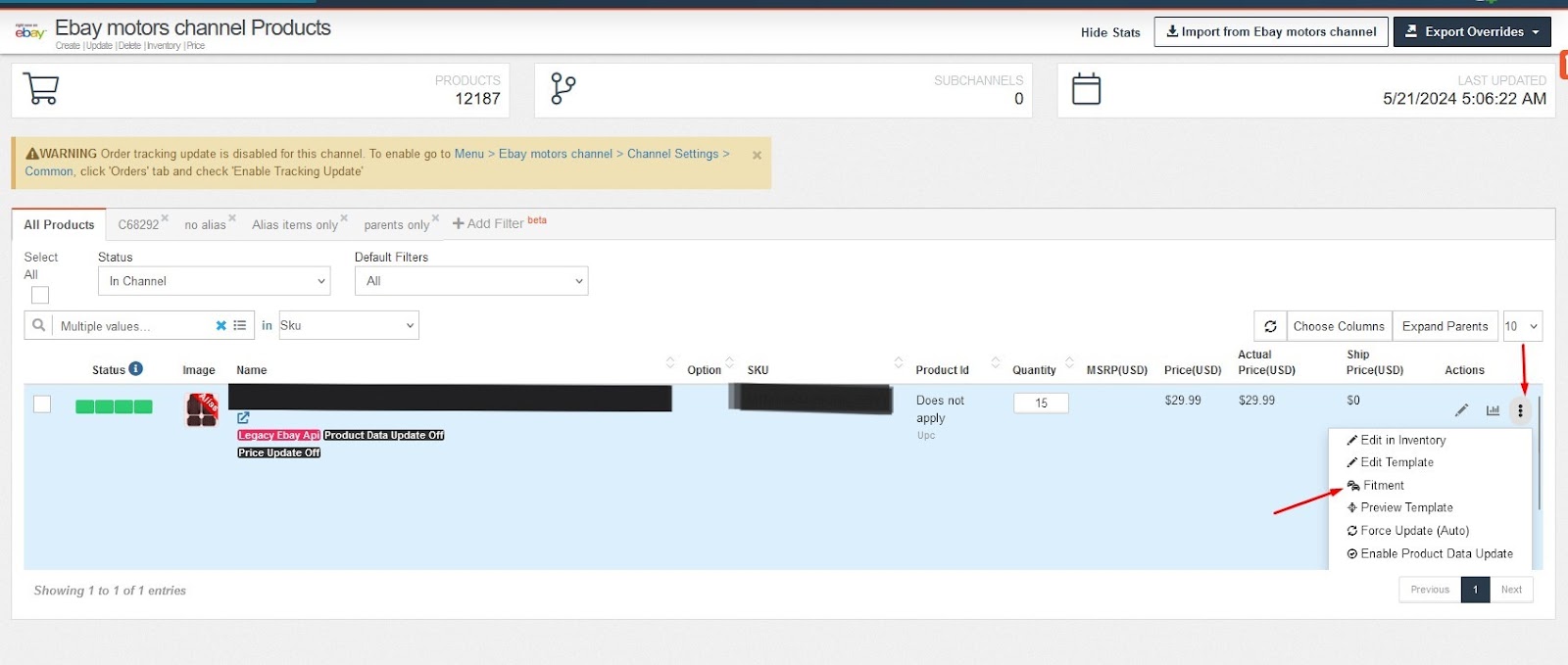Viewport: 1568px width, 665px height.
Task: Remove the C68292 saved filter
Action: (x=165, y=217)
